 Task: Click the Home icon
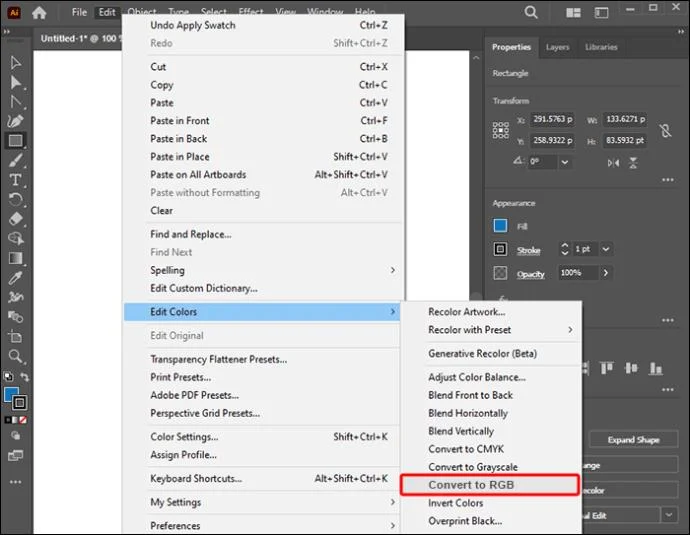point(39,13)
